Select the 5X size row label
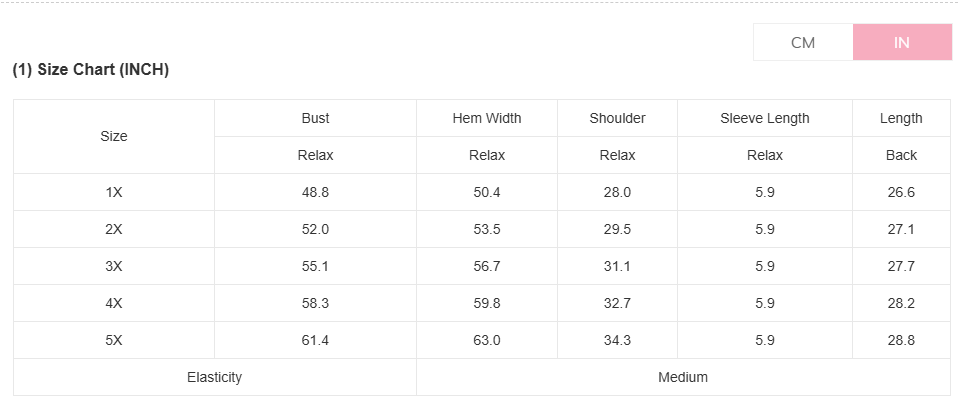Image resolution: width=960 pixels, height=402 pixels. point(114,340)
